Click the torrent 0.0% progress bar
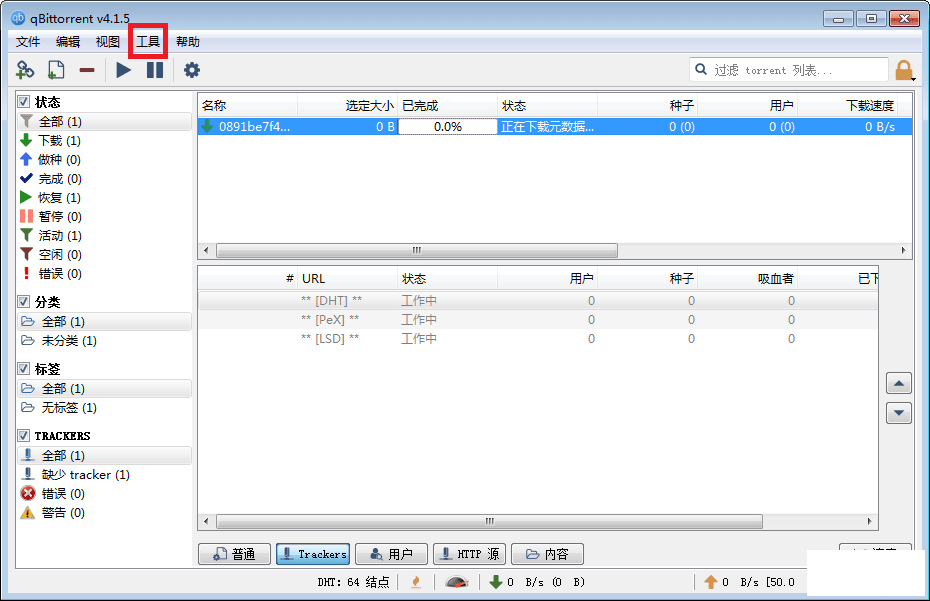This screenshot has height=601, width=930. (448, 126)
